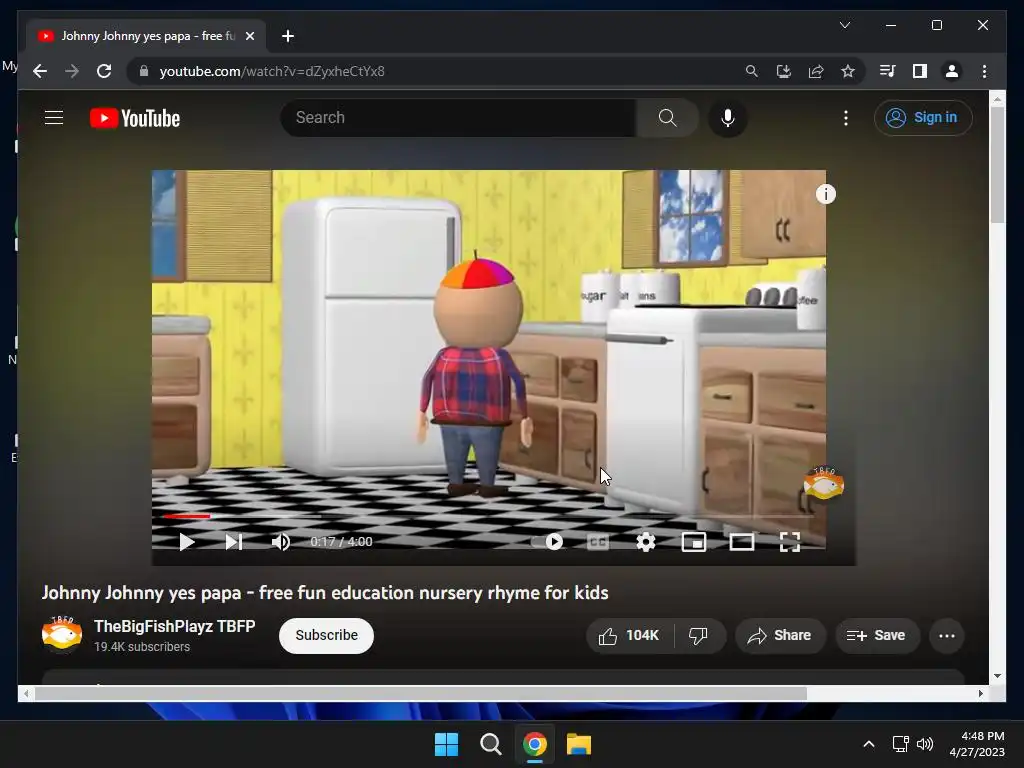
Task: Click the vertical page scrollbar
Action: [997, 165]
